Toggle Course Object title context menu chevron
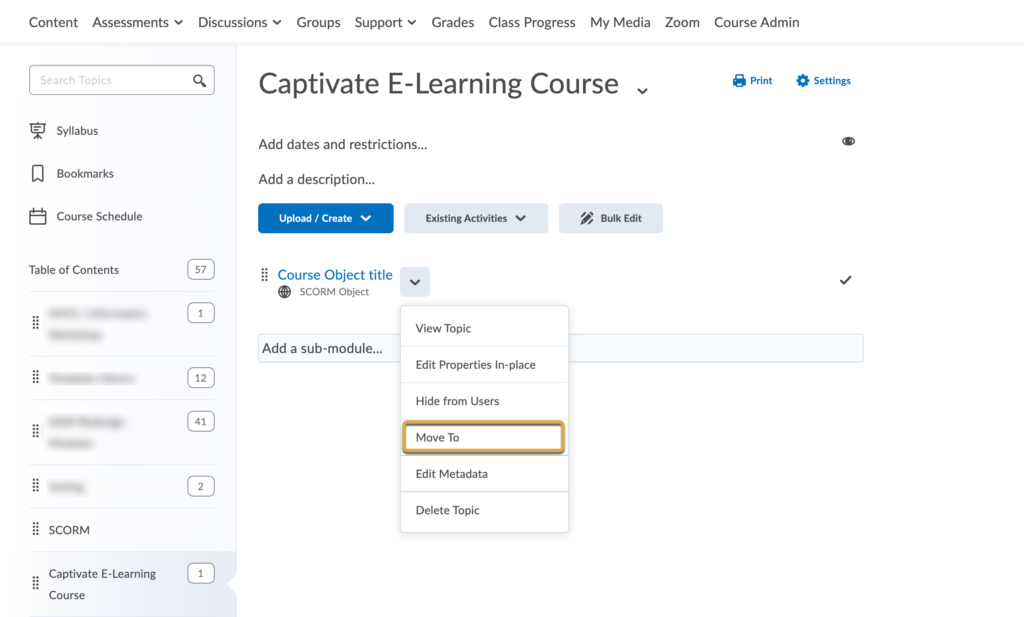 coord(415,282)
